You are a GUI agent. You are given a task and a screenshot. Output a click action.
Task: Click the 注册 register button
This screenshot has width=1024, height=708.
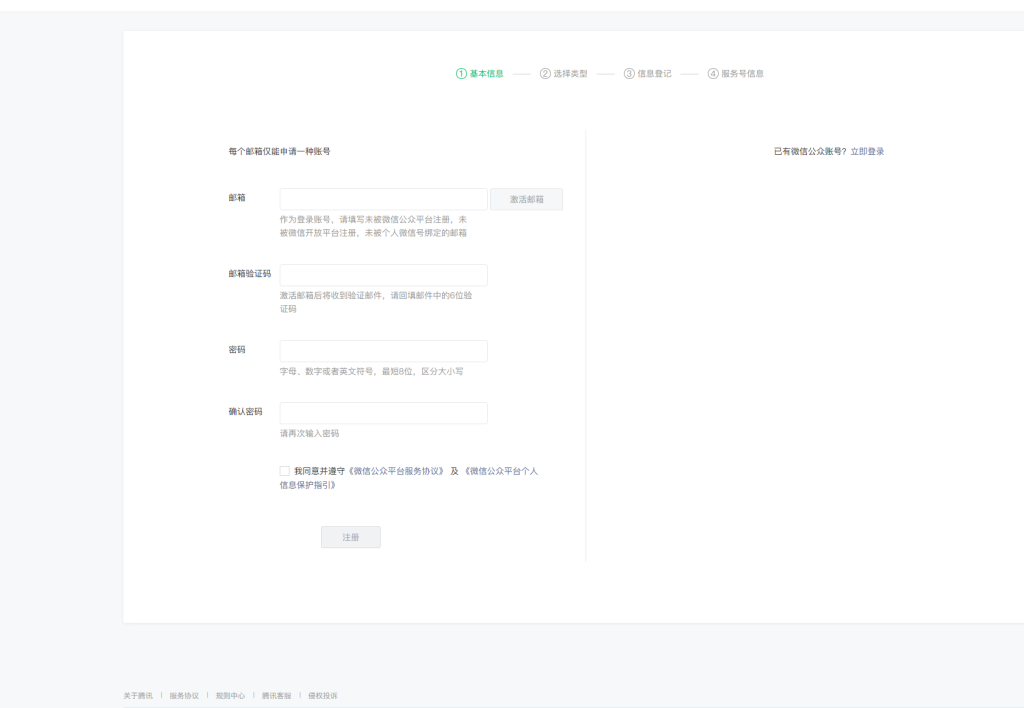coord(351,537)
